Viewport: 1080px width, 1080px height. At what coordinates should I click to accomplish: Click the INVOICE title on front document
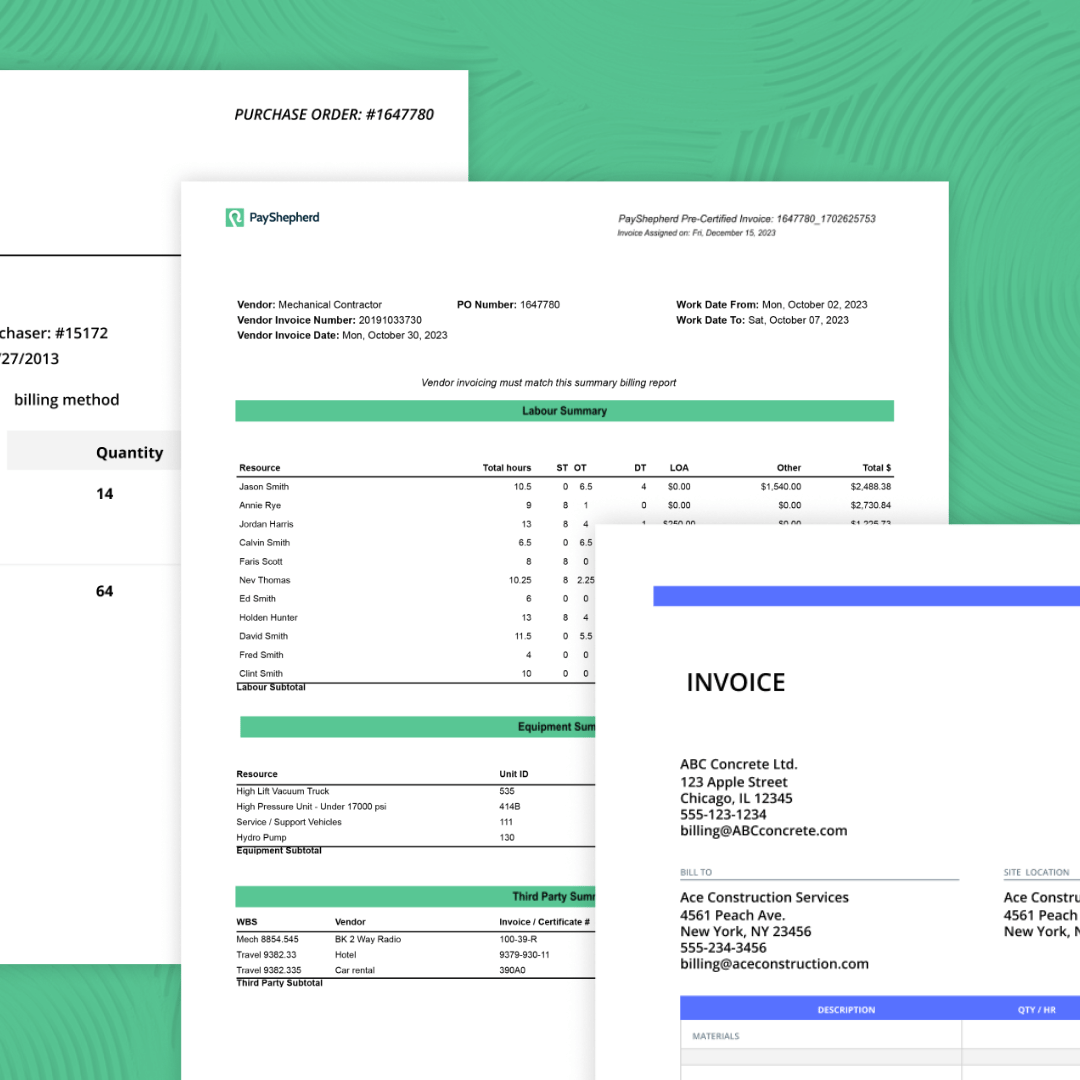click(x=736, y=683)
